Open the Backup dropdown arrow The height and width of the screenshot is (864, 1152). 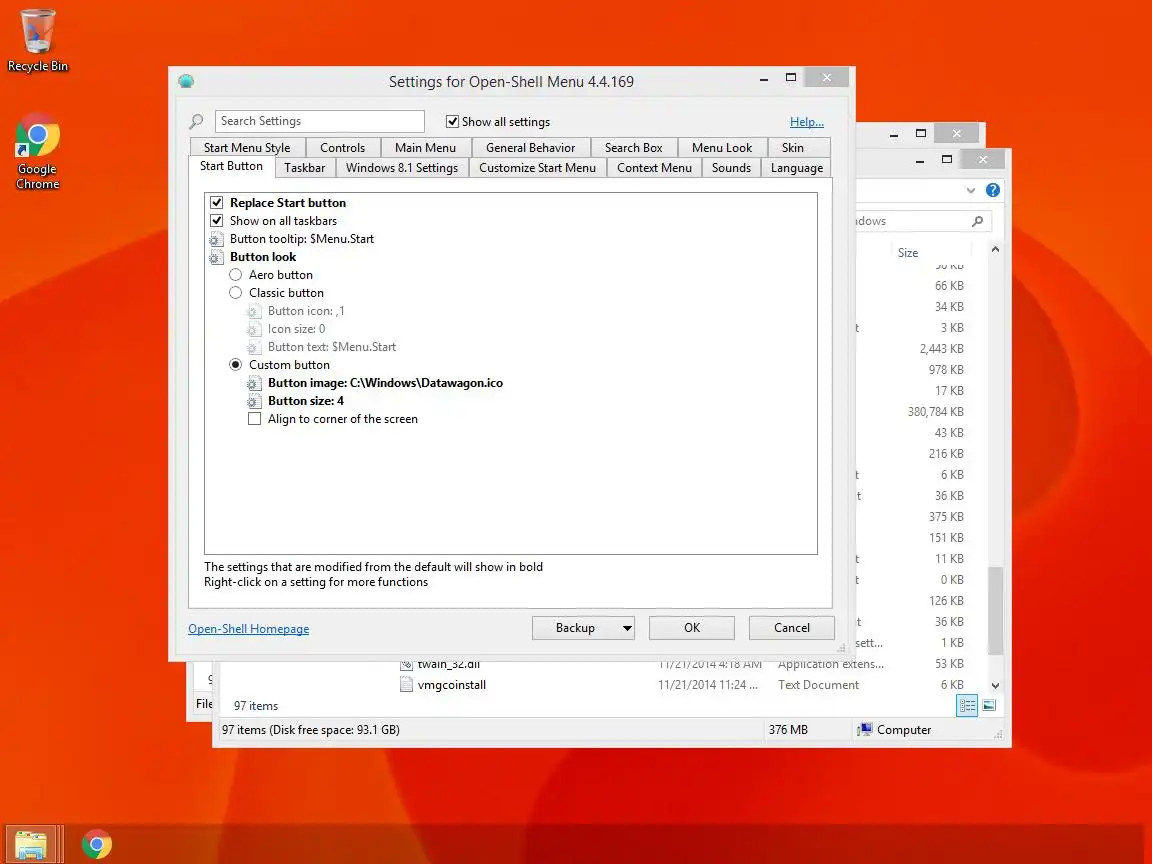627,628
